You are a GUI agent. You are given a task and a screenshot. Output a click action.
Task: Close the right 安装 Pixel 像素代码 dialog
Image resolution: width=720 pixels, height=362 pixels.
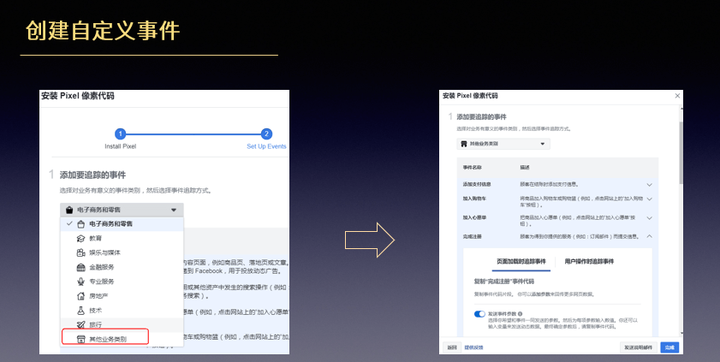[x=677, y=96]
